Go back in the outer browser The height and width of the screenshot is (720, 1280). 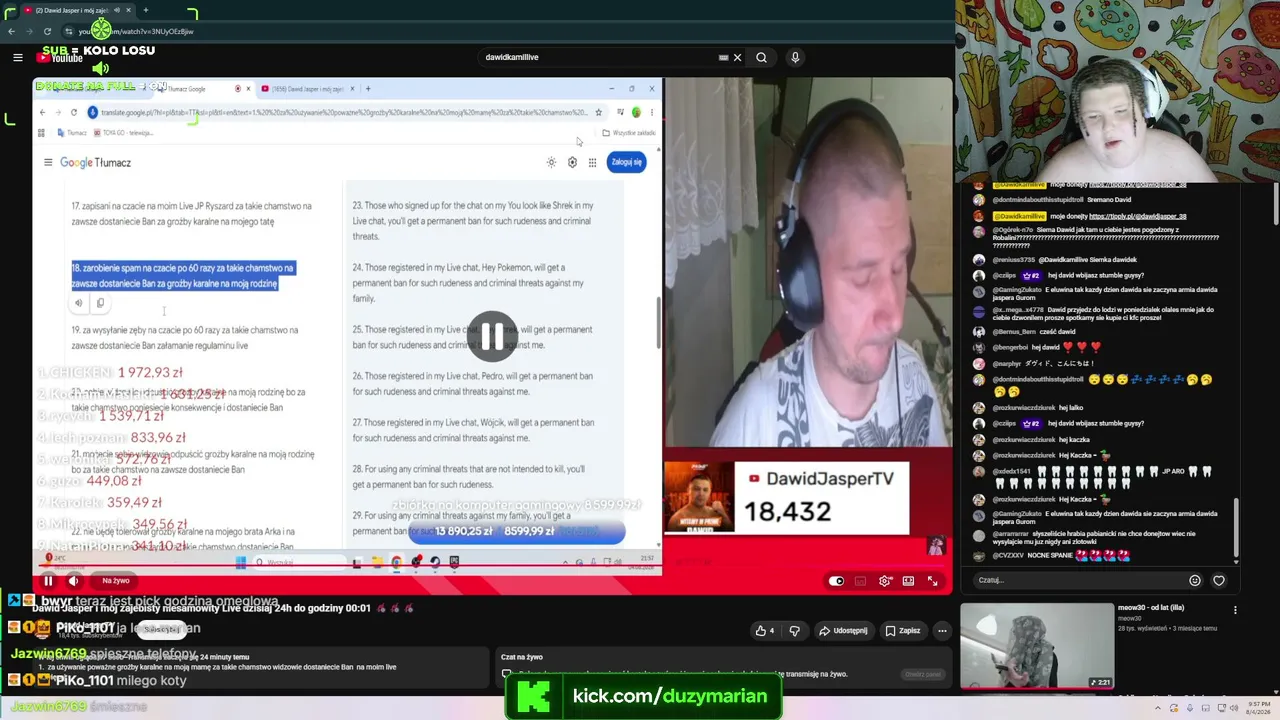tap(11, 31)
